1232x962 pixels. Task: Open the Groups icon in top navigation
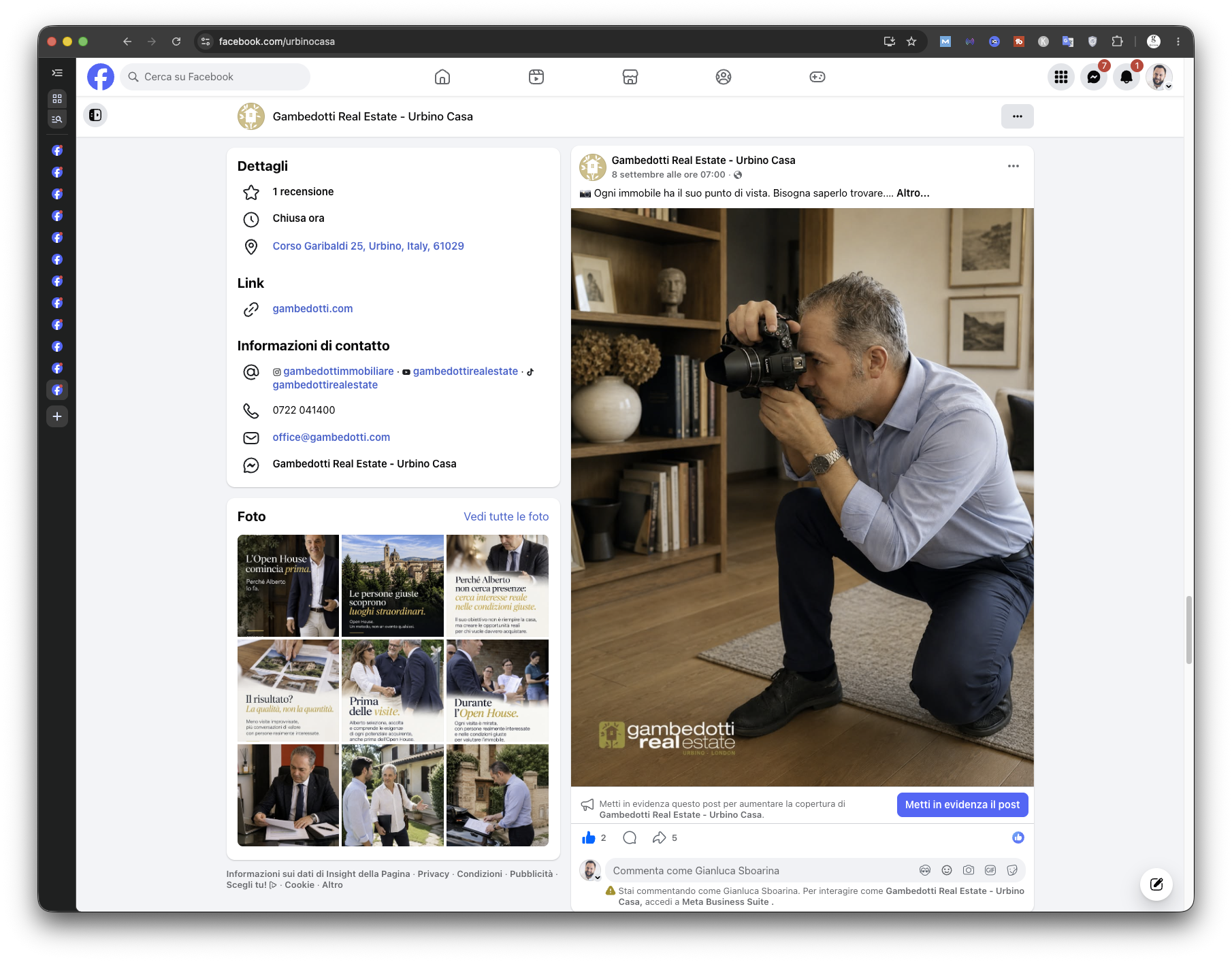pyautogui.click(x=724, y=77)
